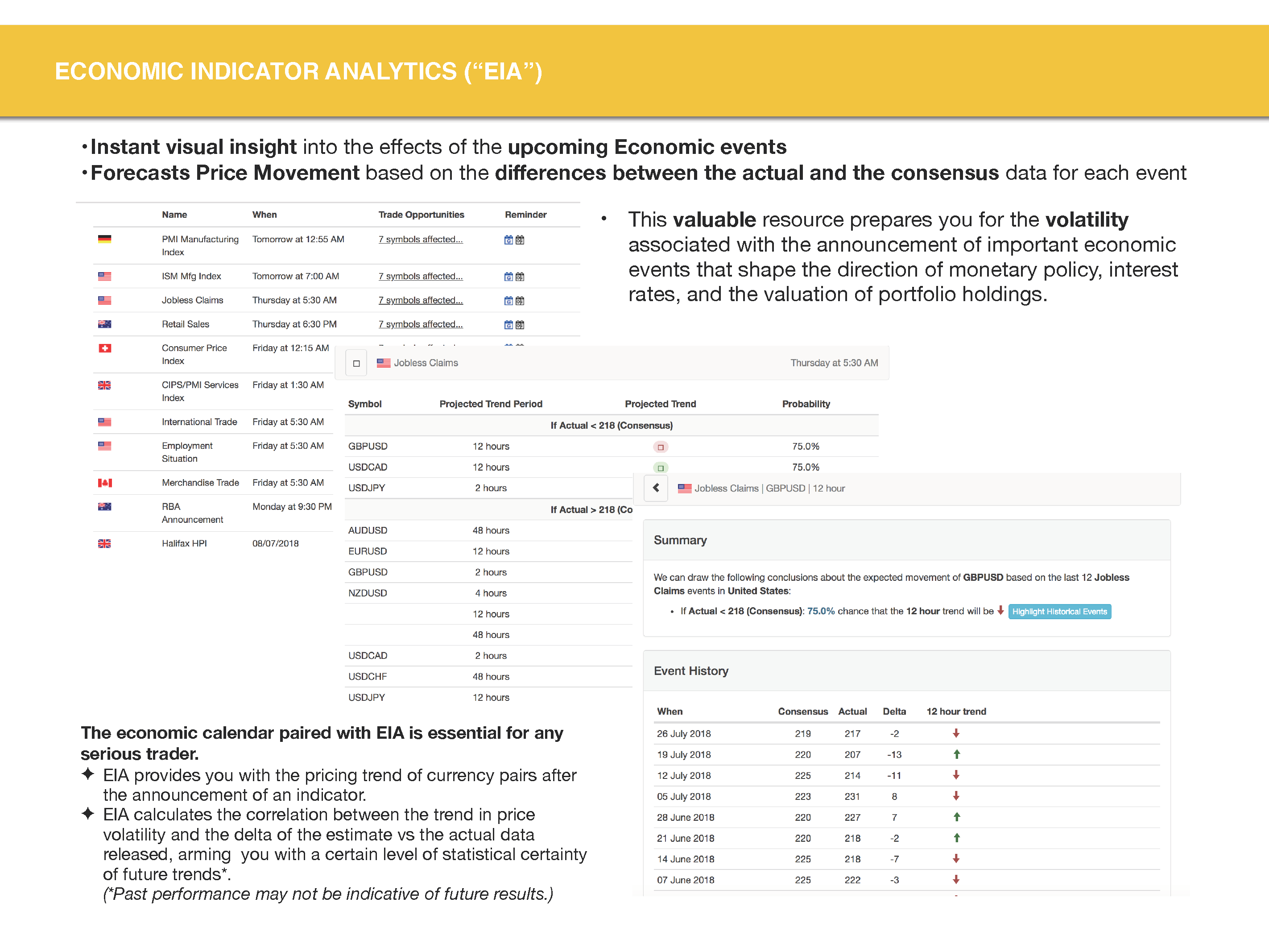Select the CIPS/PMI Services Index event
The image size is (1269, 952).
(200, 391)
